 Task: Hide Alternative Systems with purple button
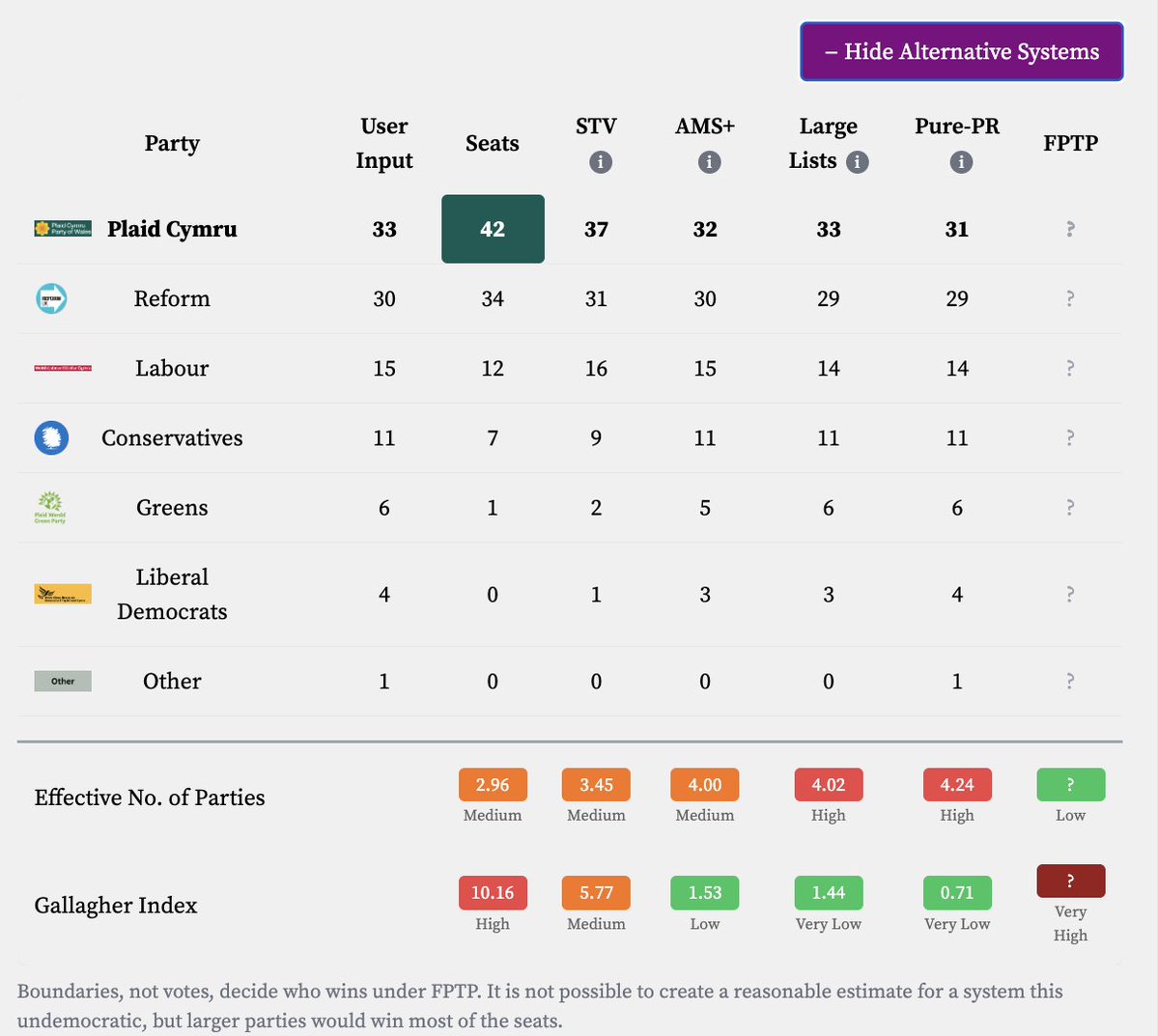click(x=962, y=52)
